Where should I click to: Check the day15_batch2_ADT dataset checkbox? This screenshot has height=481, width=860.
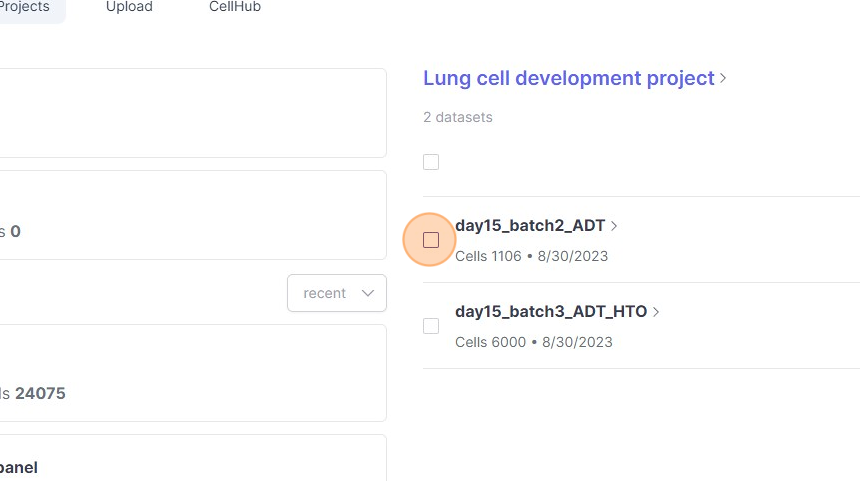click(431, 240)
